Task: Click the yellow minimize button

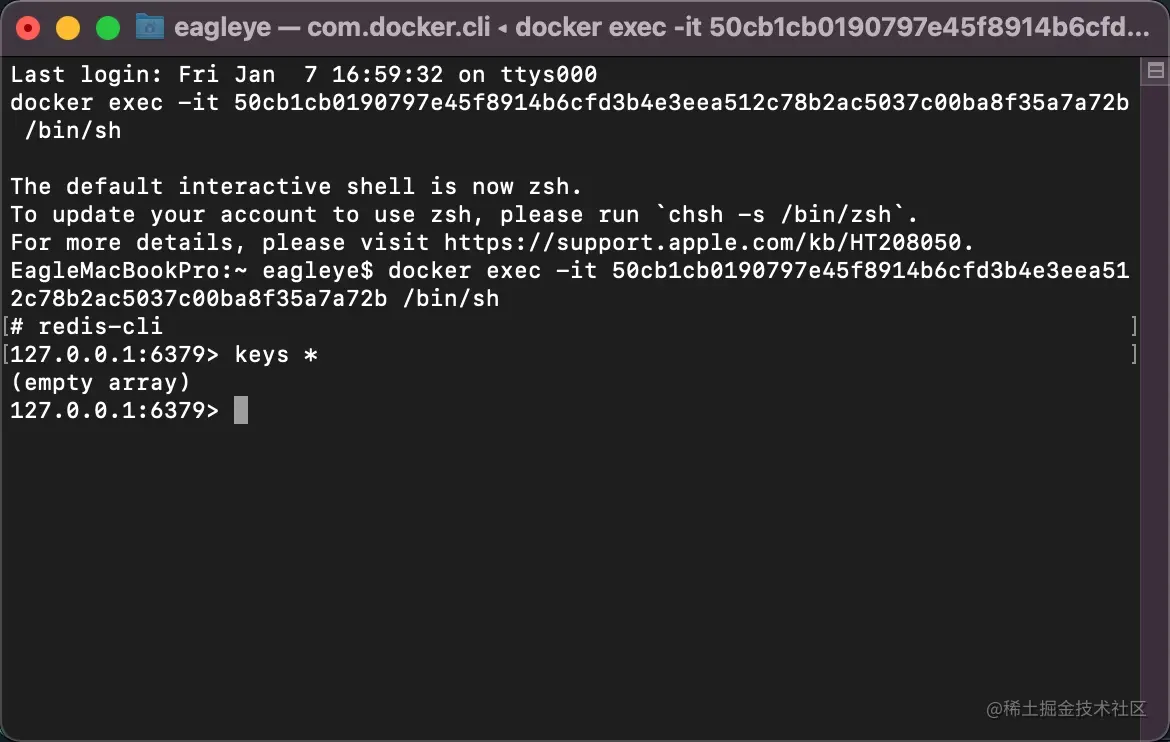Action: (68, 29)
